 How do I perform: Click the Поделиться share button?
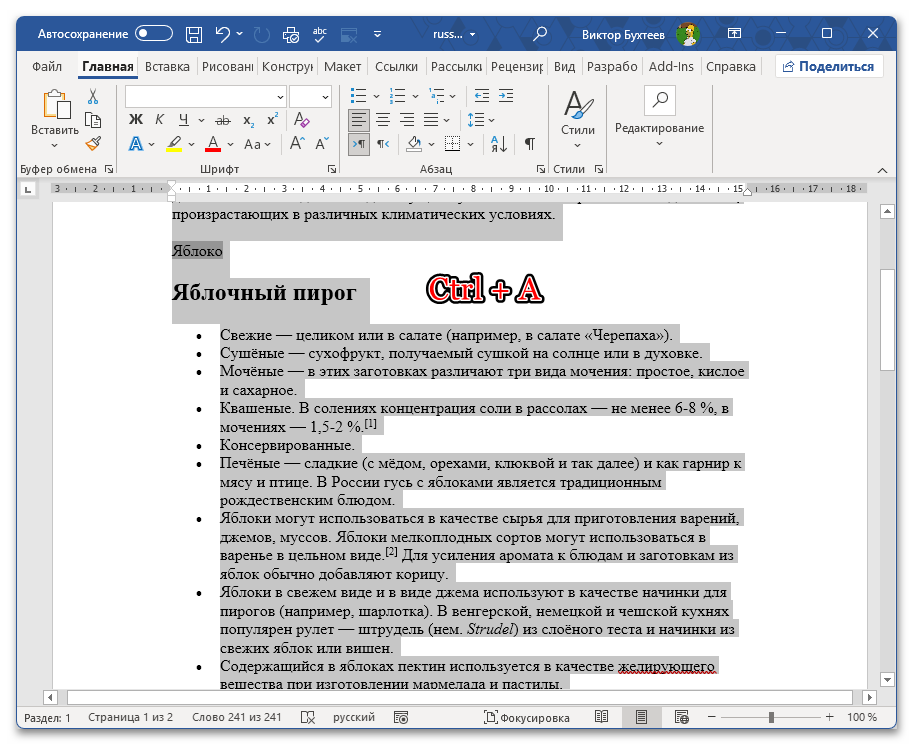(829, 66)
